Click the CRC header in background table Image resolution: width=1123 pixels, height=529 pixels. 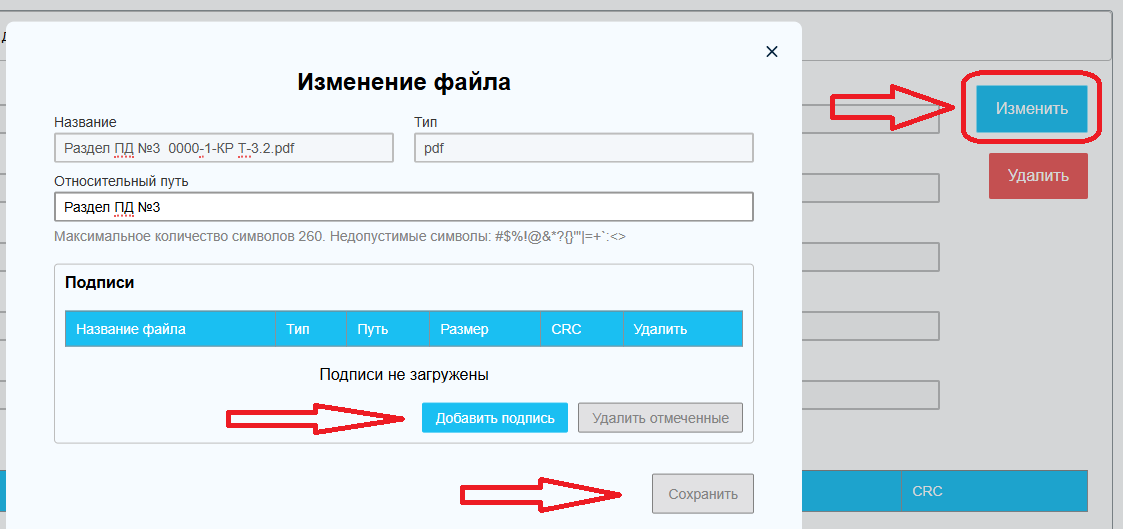927,492
